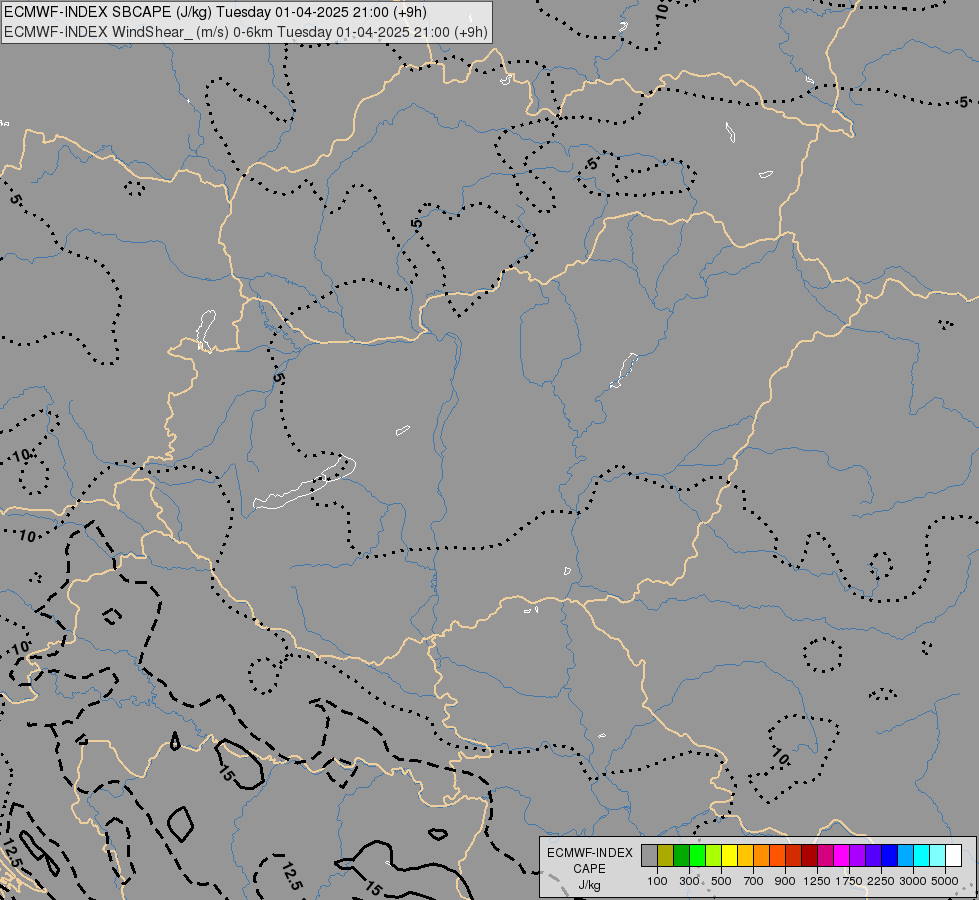This screenshot has width=979, height=900.
Task: Select the dark green CAPE legend swatch
Action: pos(682,855)
